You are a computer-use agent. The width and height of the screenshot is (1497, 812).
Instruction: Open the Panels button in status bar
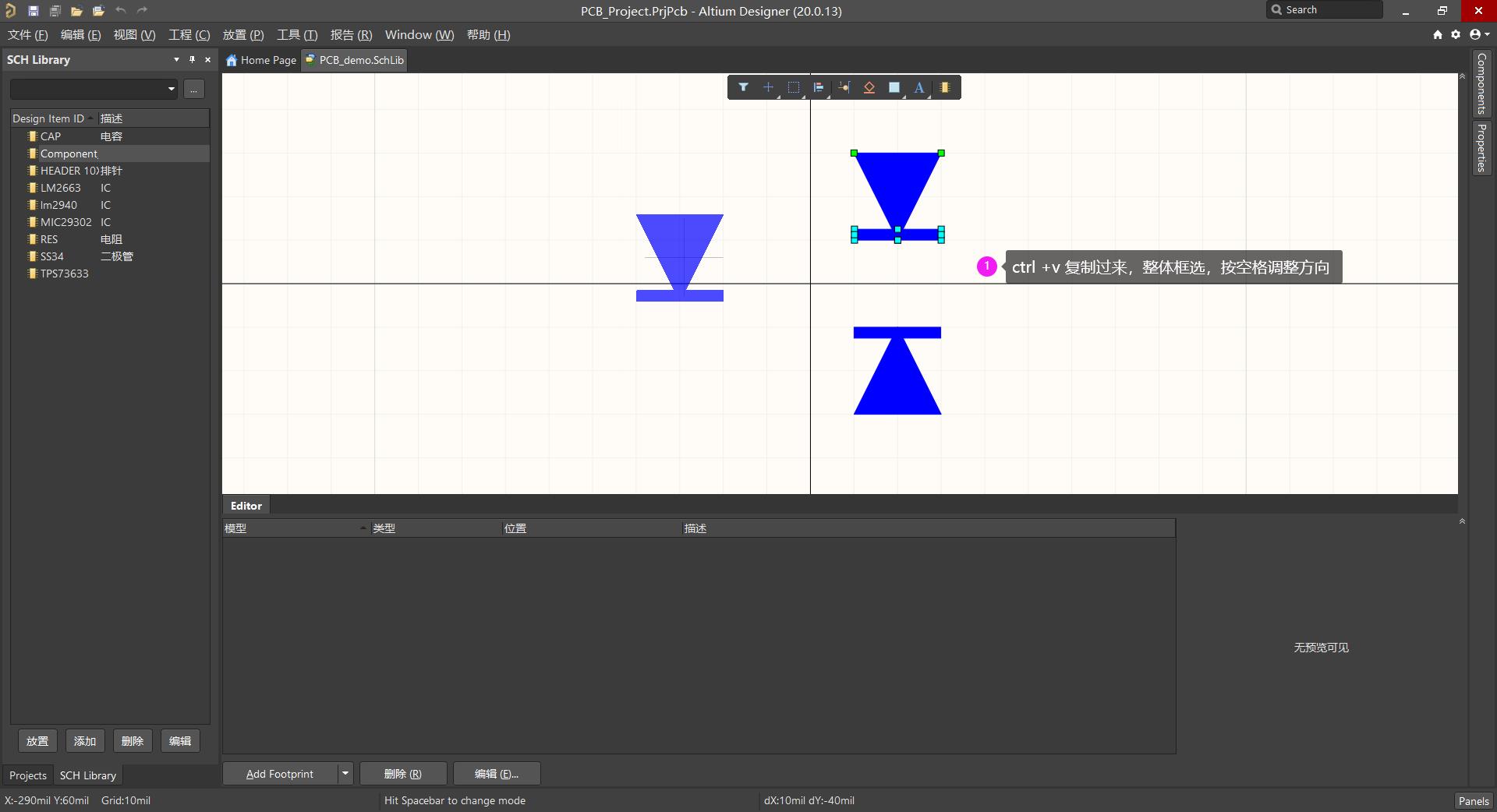1474,800
